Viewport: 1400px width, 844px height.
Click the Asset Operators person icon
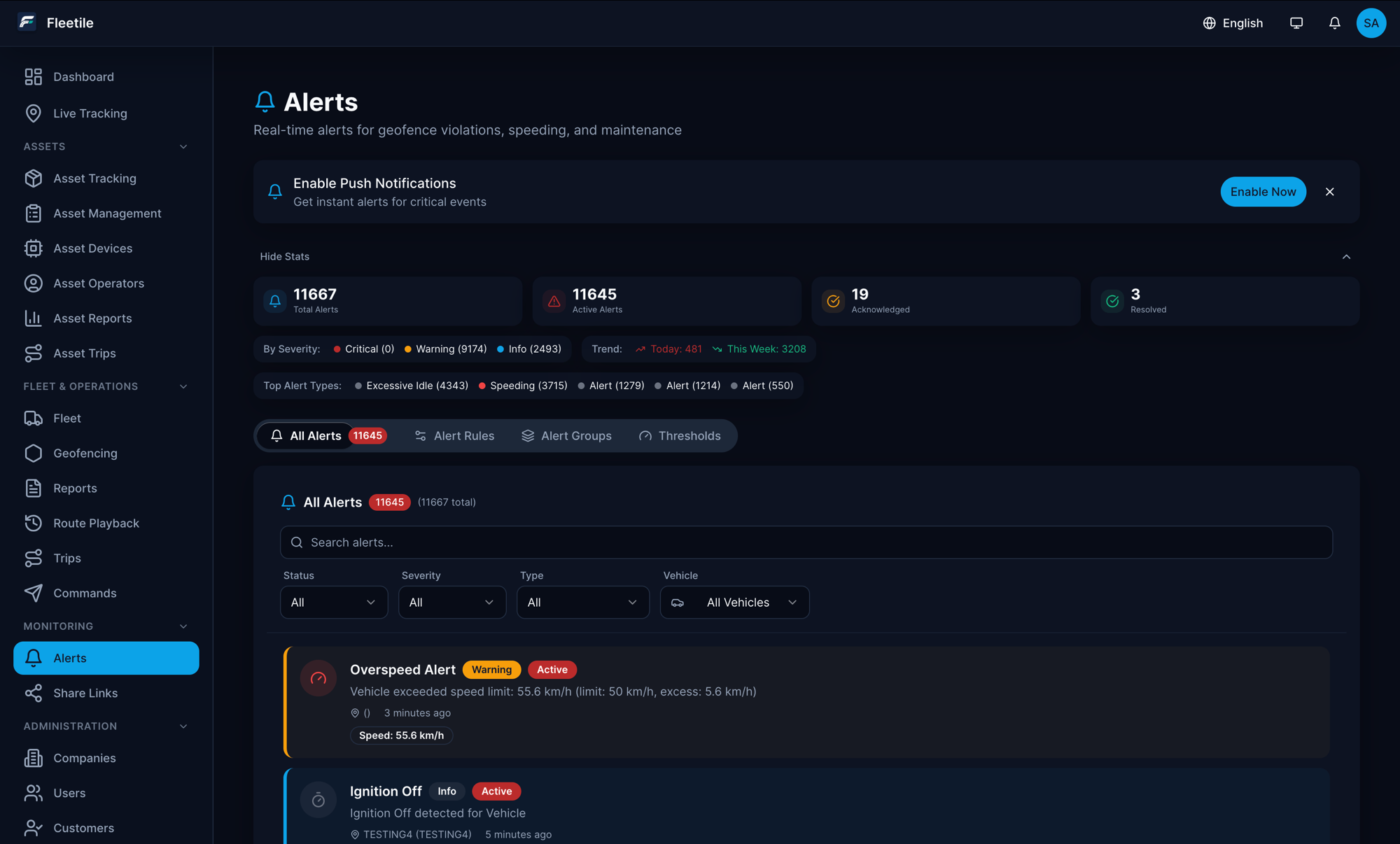point(34,283)
